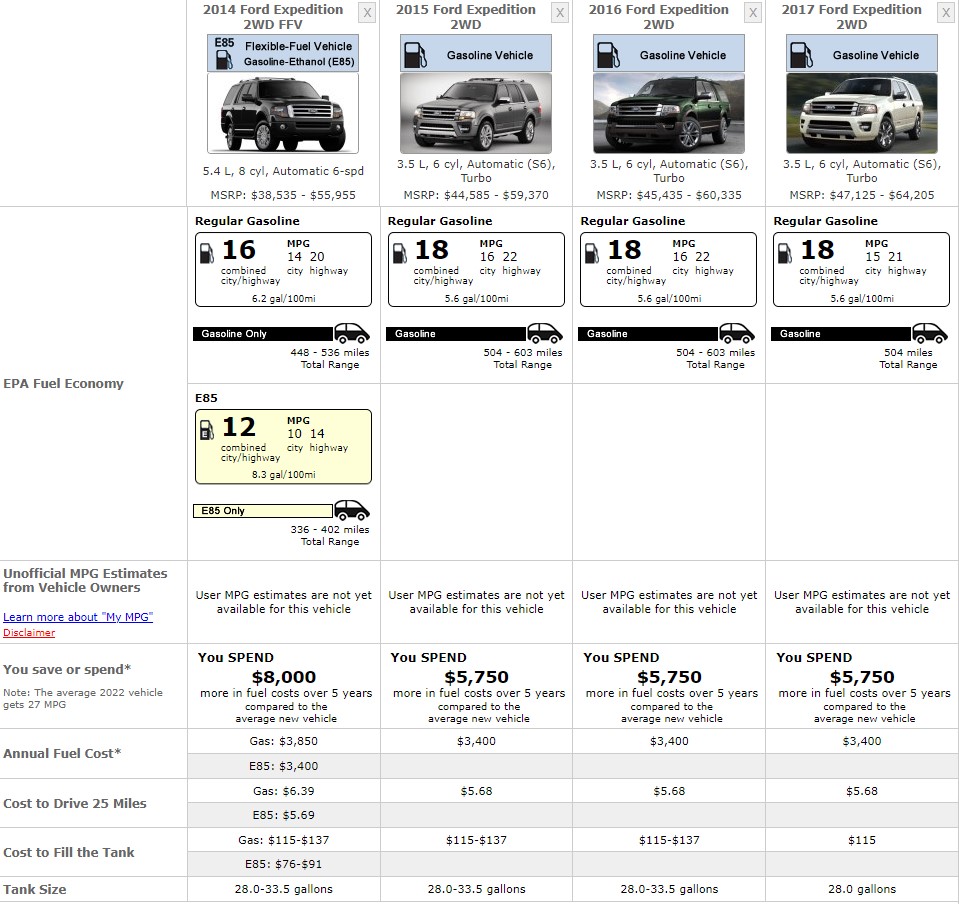Click the 2016 Expedition Gasoline range bar
Image resolution: width=959 pixels, height=904 pixels.
648,334
